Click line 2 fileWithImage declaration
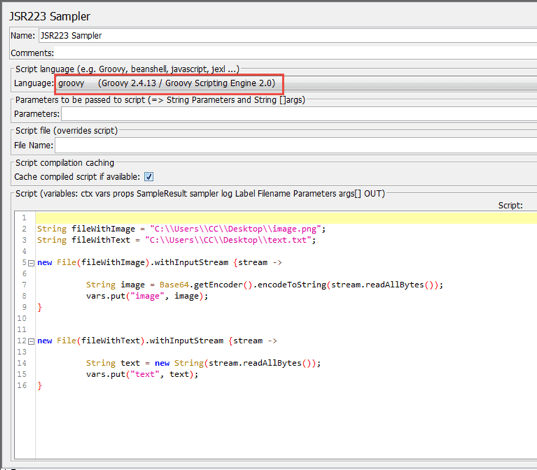This screenshot has width=537, height=470. coord(182,229)
